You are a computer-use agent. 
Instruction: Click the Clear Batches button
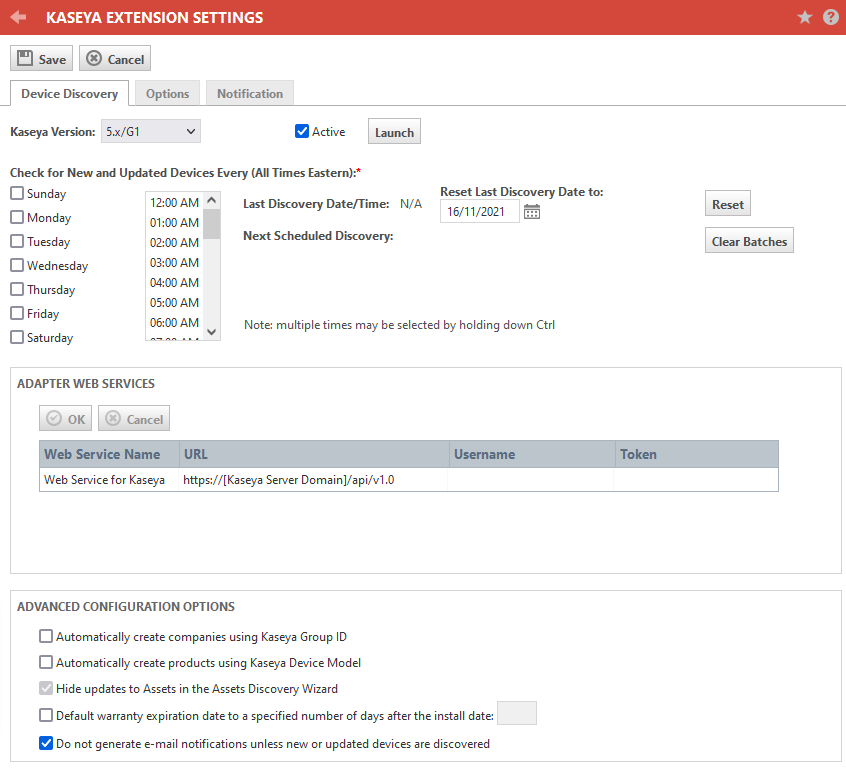coord(749,241)
